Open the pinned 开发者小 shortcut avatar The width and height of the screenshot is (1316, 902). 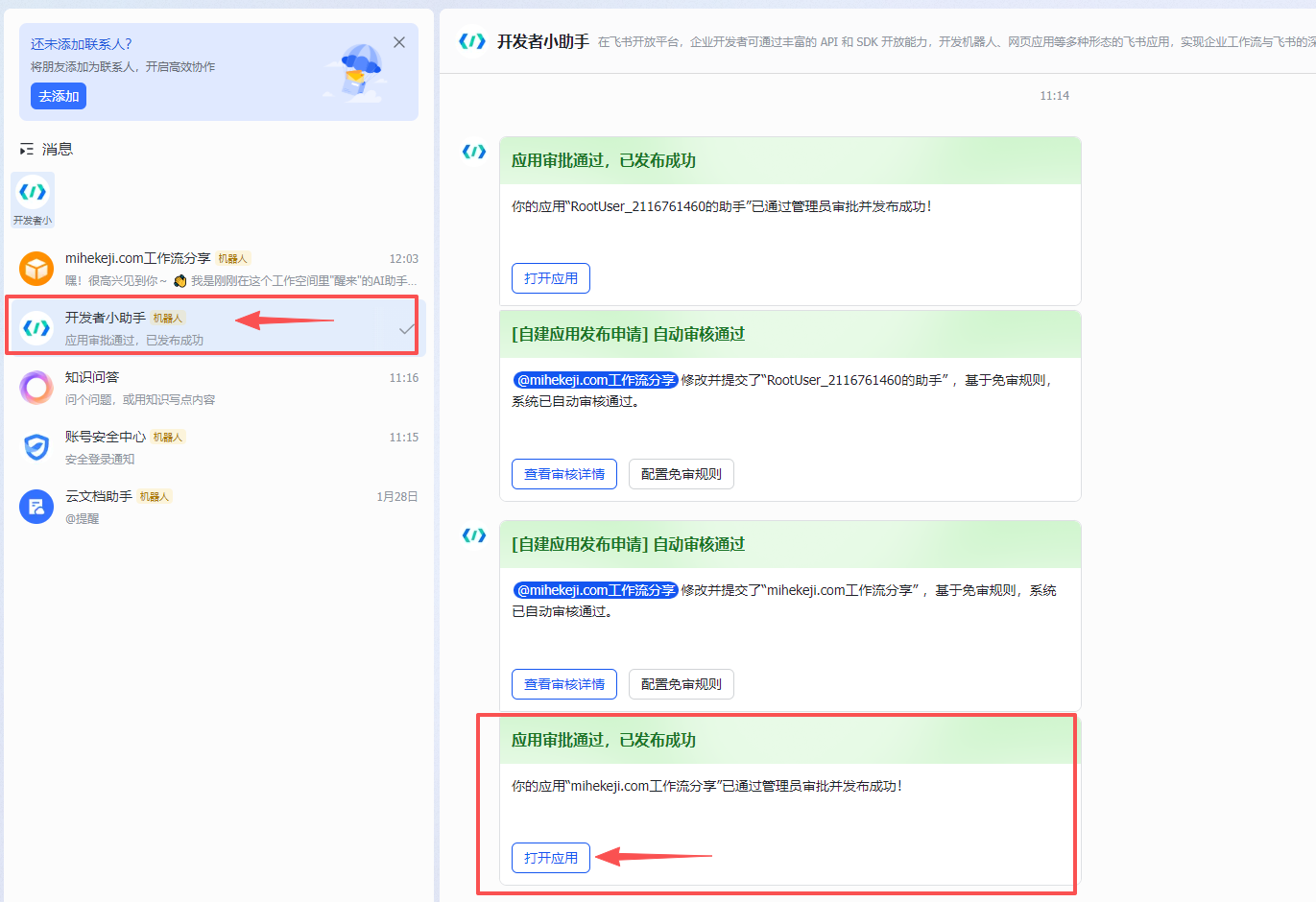click(x=33, y=192)
